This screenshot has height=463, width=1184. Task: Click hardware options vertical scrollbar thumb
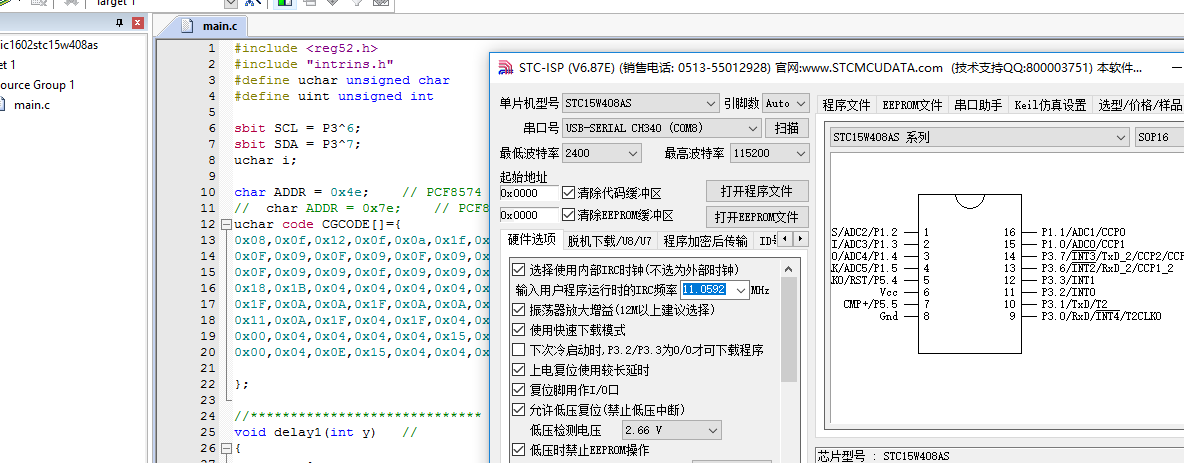point(788,330)
